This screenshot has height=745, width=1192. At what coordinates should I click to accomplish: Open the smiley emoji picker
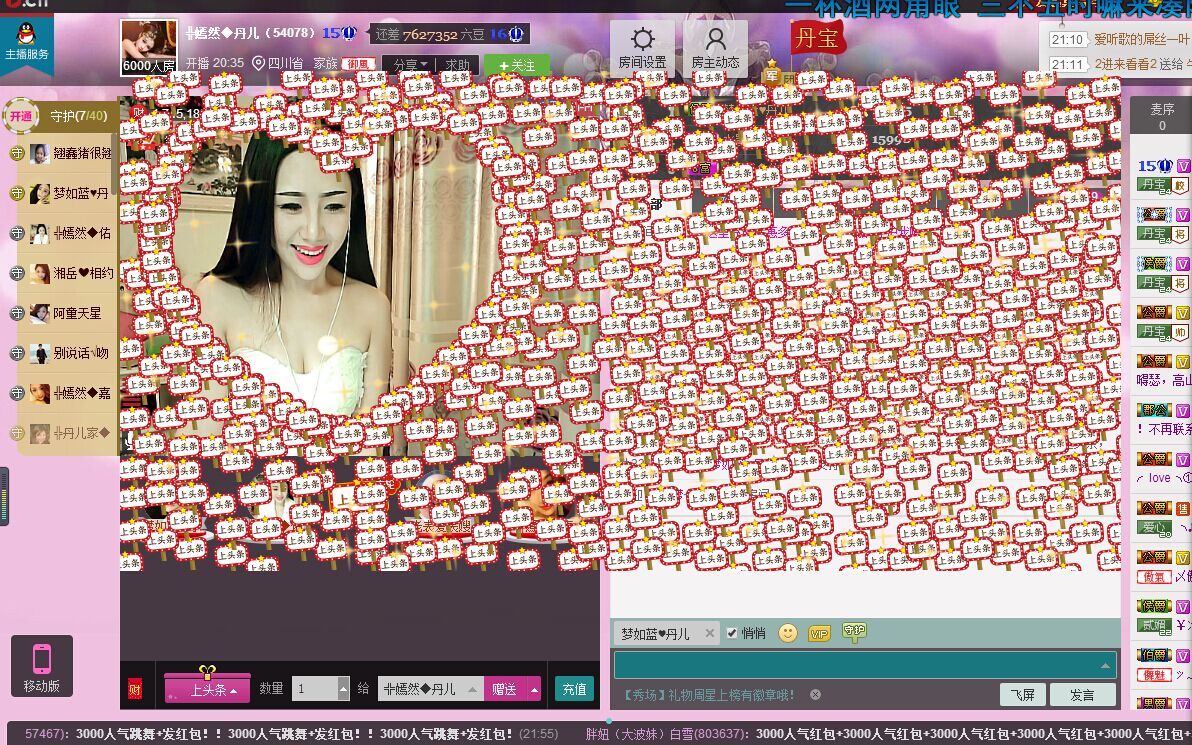pyautogui.click(x=788, y=632)
